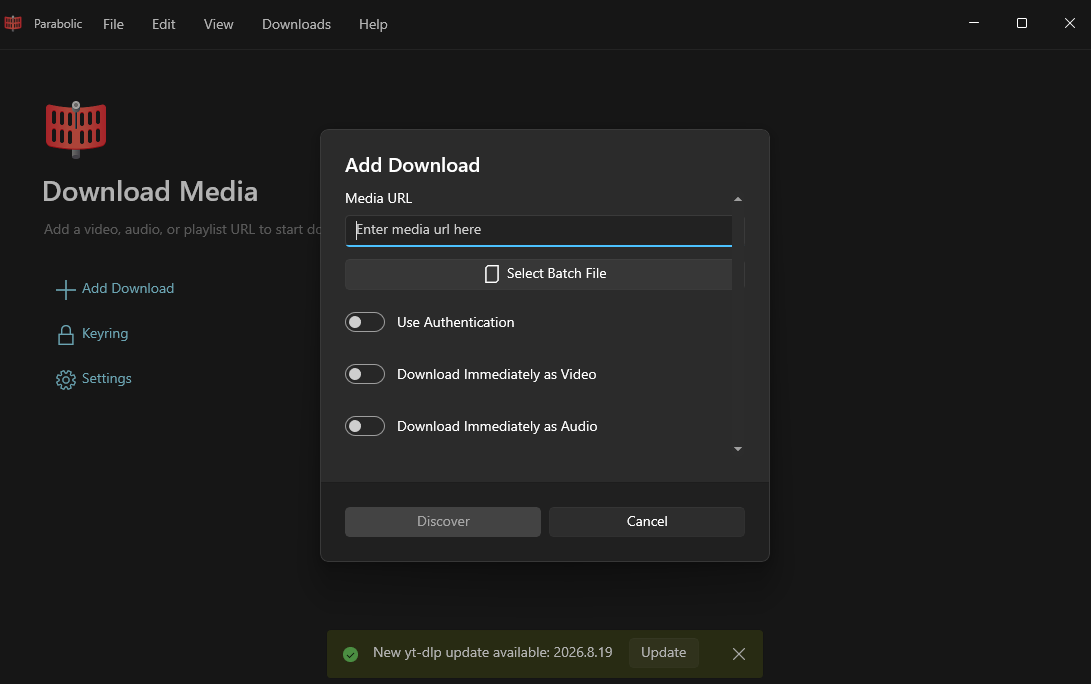Click the large Parabolic logo above Download Media
Viewport: 1091px width, 684px height.
[x=76, y=129]
